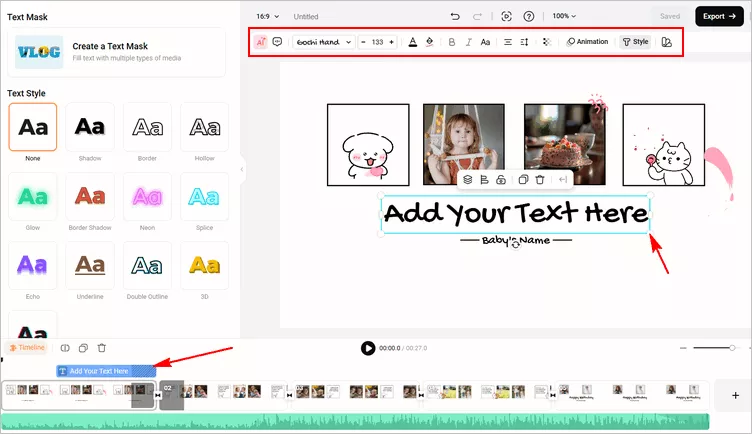This screenshot has width=752, height=434.
Task: Select the Underline text style
Action: [x=90, y=266]
